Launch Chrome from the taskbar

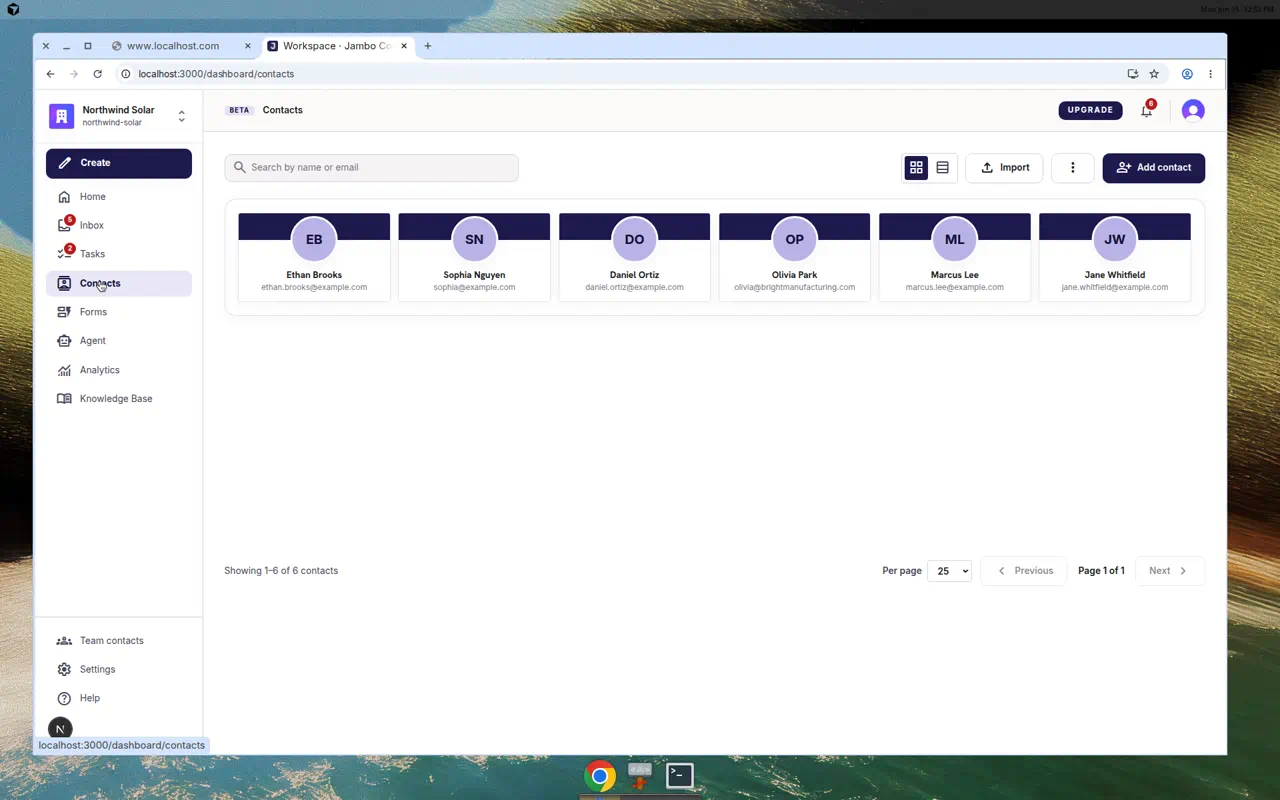coord(600,776)
